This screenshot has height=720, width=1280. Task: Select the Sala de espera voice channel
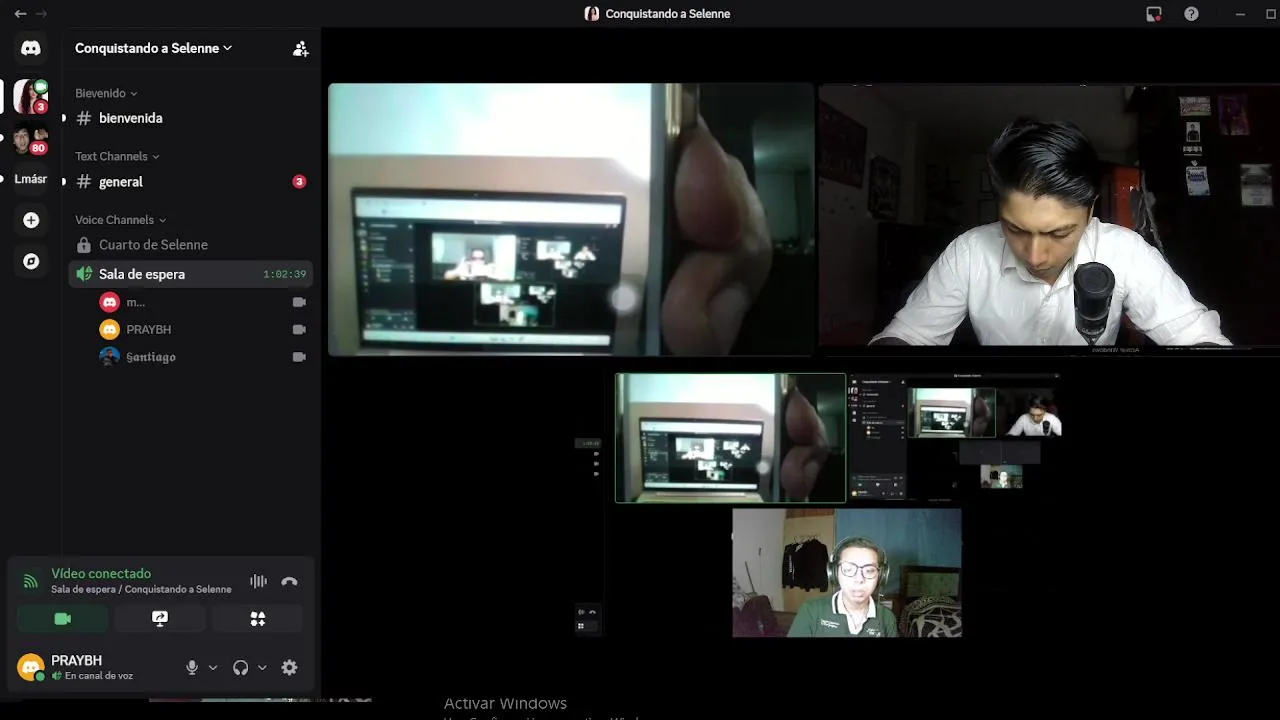point(190,274)
